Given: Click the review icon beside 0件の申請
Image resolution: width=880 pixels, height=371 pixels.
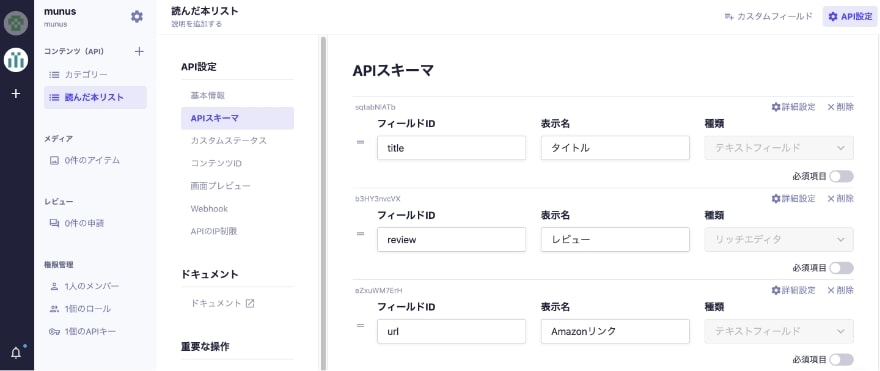Looking at the screenshot, I should [x=54, y=223].
